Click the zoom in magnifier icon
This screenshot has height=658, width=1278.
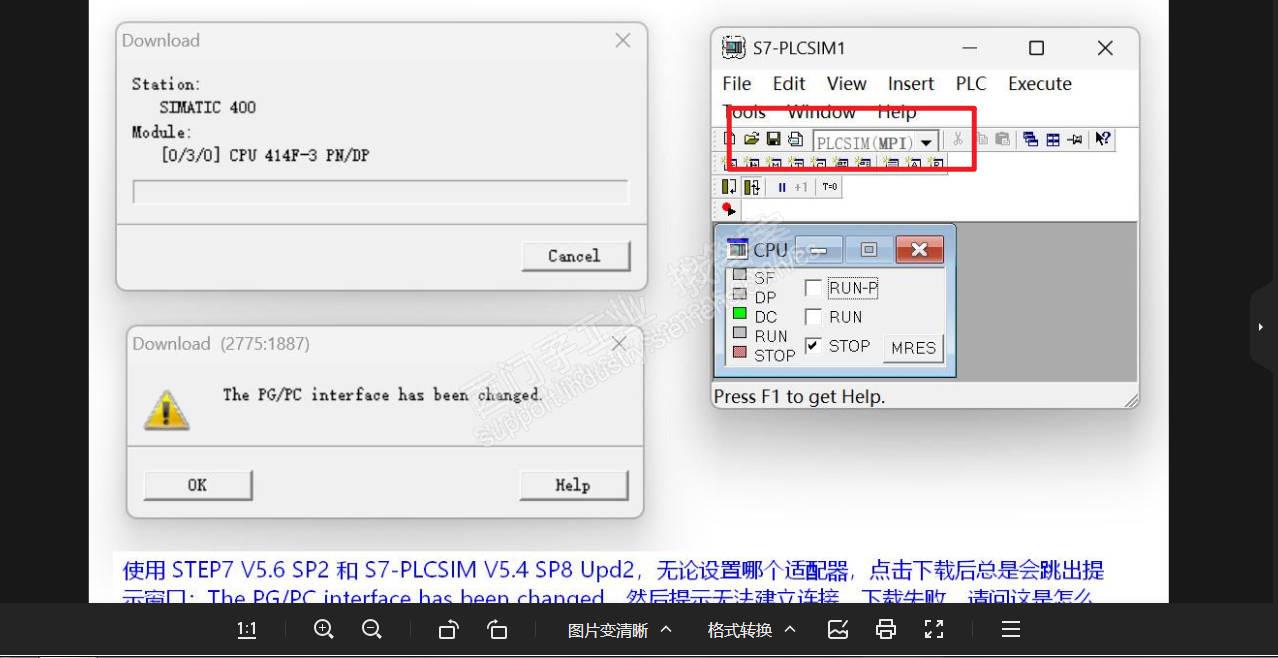click(323, 630)
